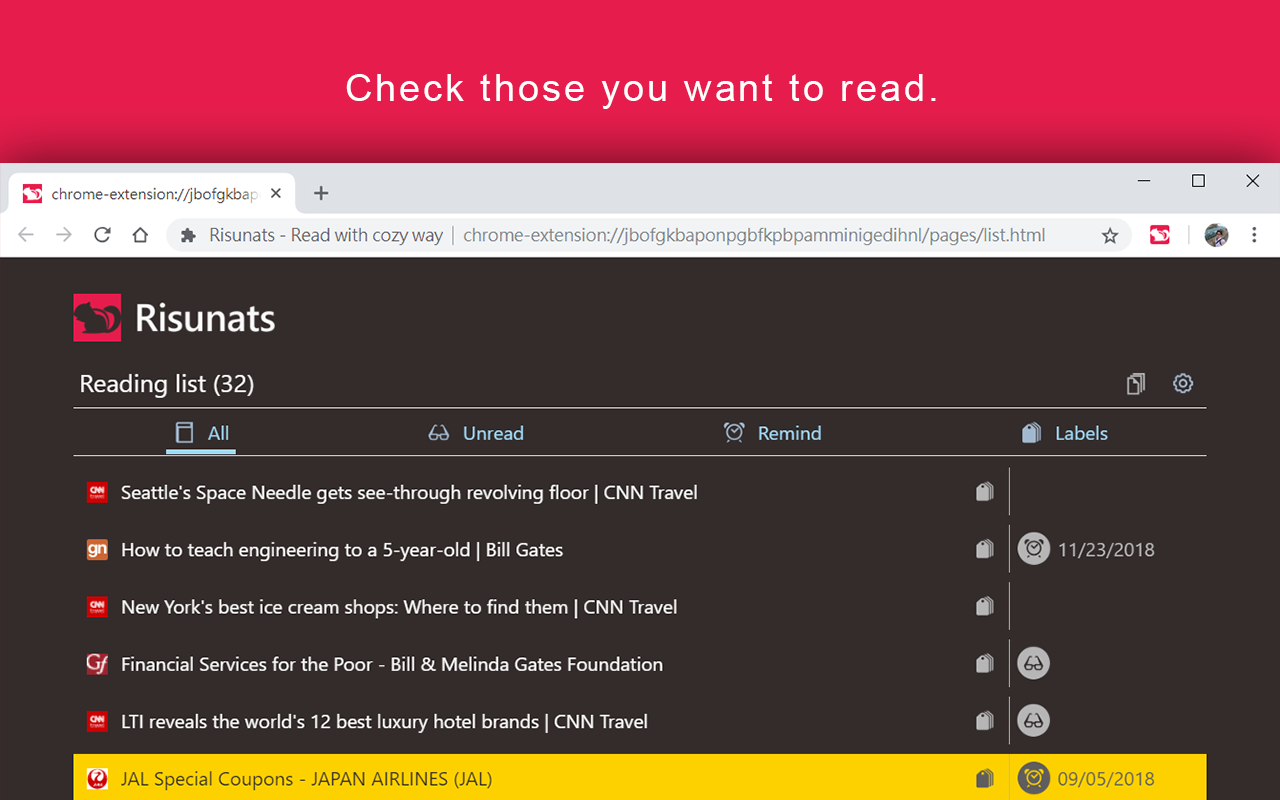Close the chrome-extension tab
Image resolution: width=1280 pixels, height=800 pixels.
coord(276,194)
